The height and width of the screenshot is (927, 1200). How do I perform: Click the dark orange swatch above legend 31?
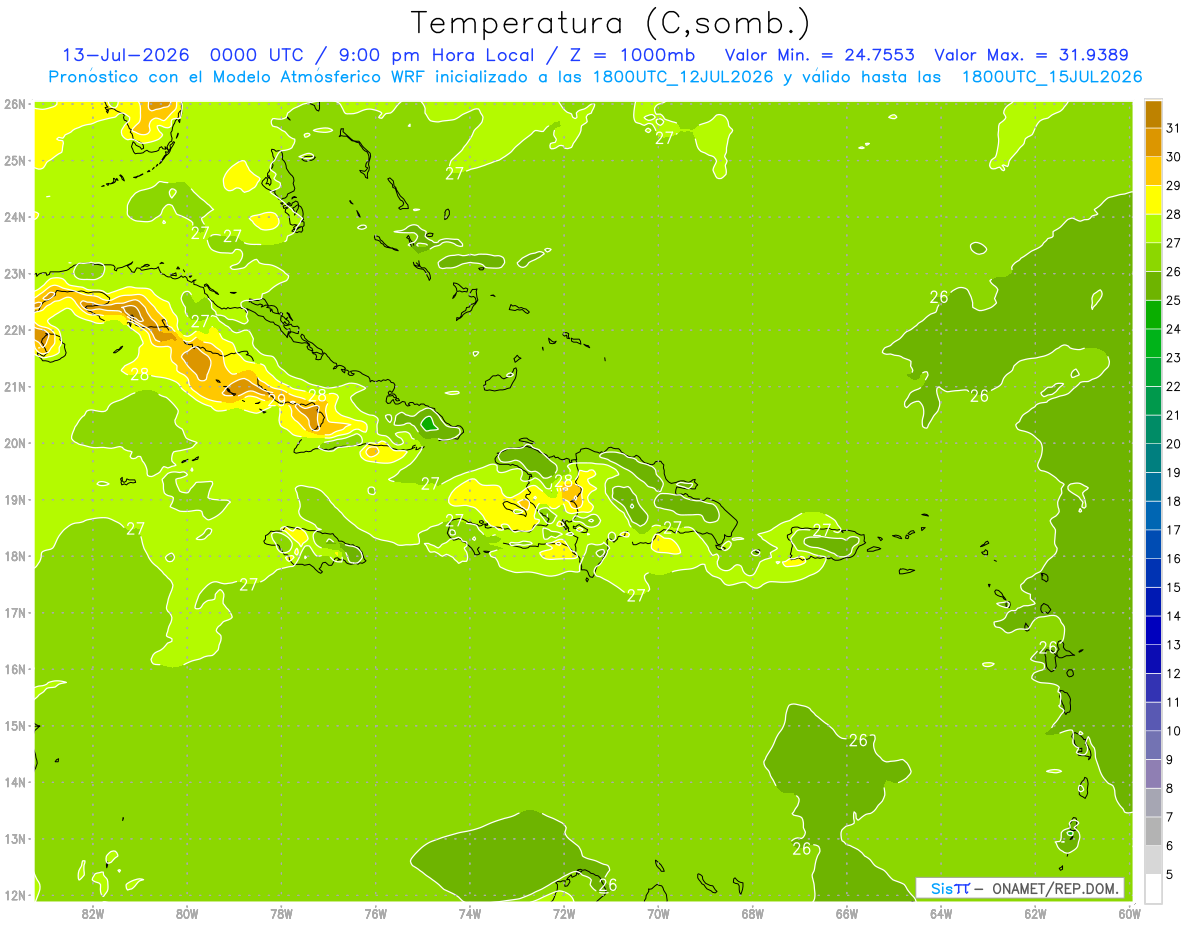[1153, 115]
